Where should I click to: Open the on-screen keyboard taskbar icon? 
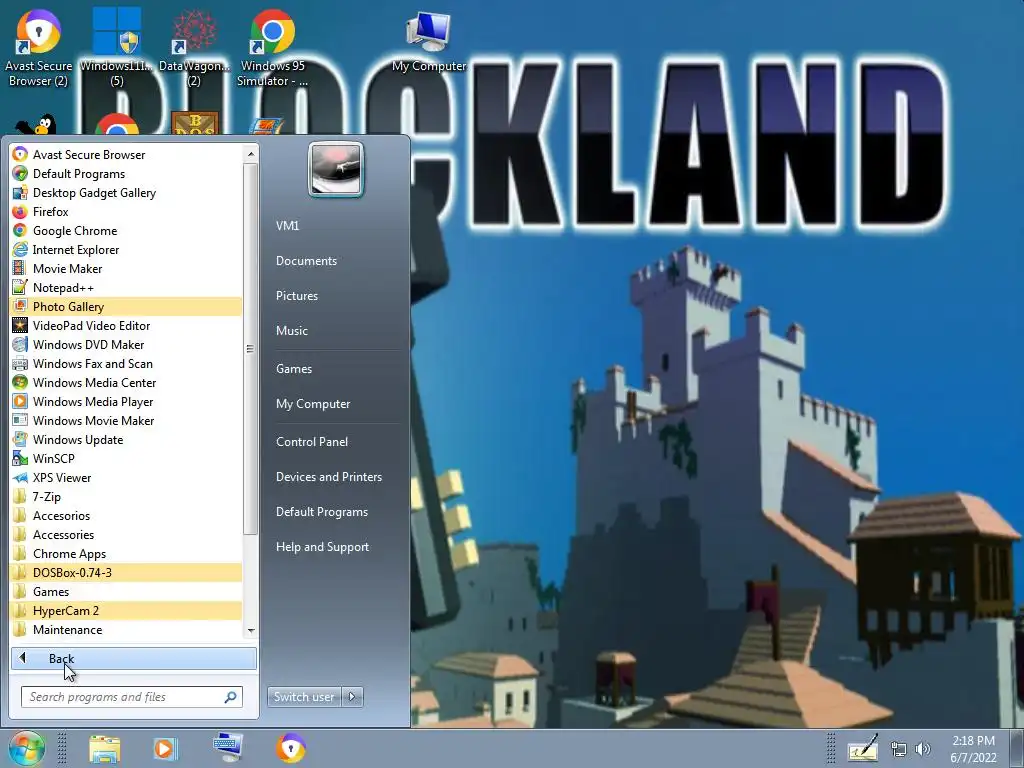[x=228, y=747]
